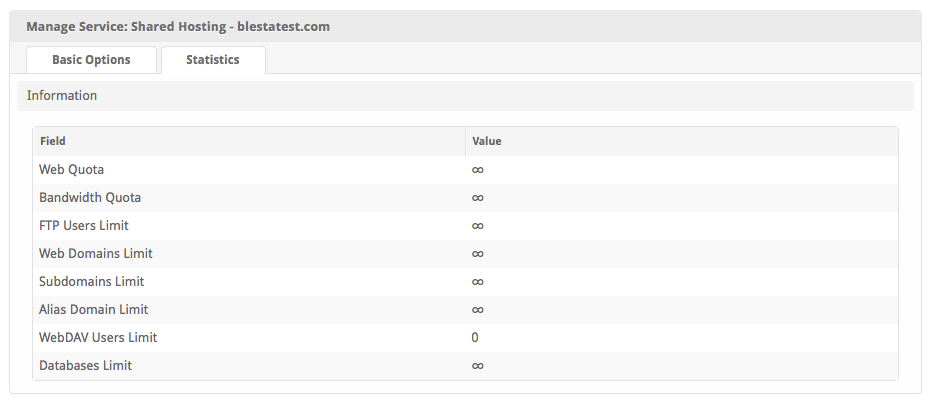
Task: Click the WebDAV Users Limit value 0
Action: (x=475, y=338)
